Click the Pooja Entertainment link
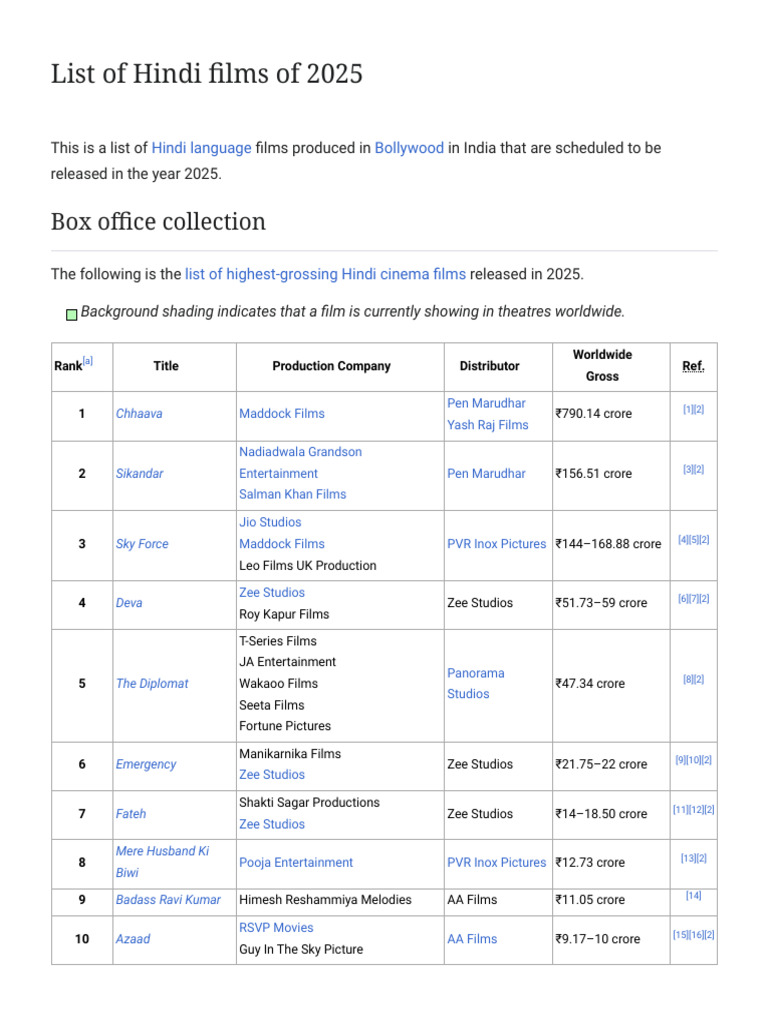Viewport: 768px width, 1024px height. (296, 862)
